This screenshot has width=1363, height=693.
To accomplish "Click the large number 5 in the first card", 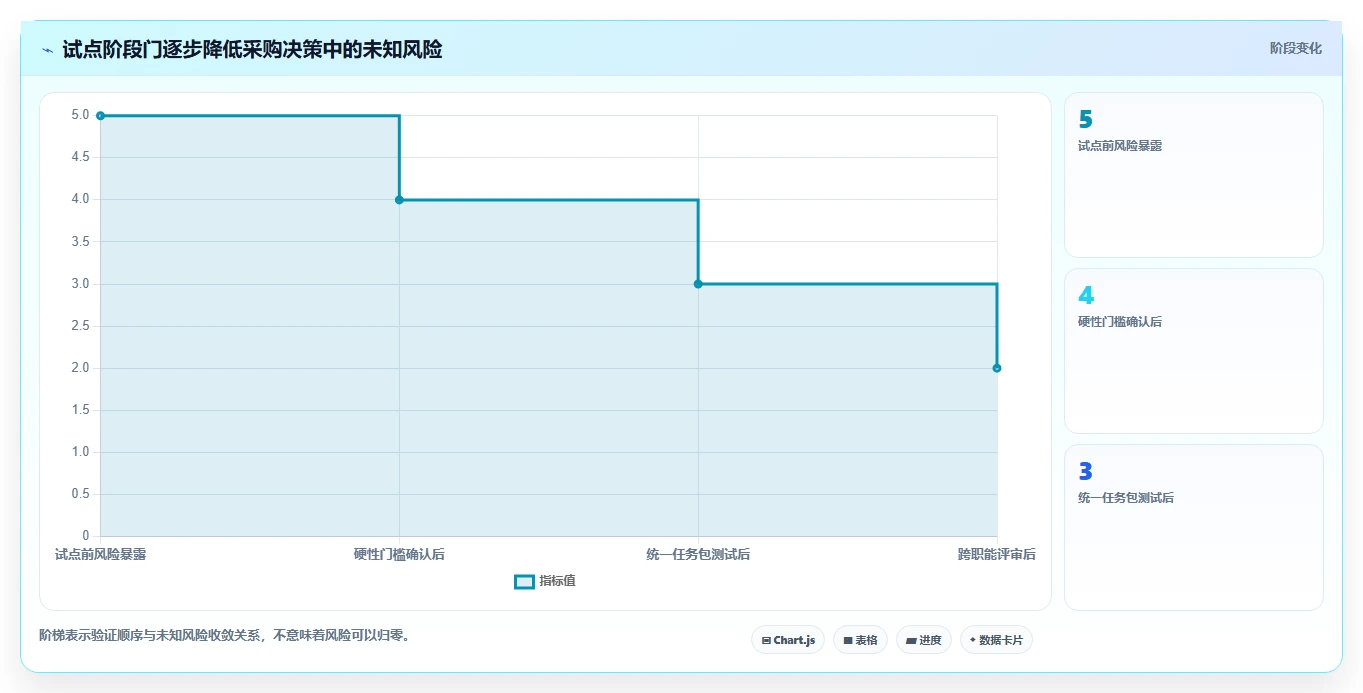I will (1085, 119).
